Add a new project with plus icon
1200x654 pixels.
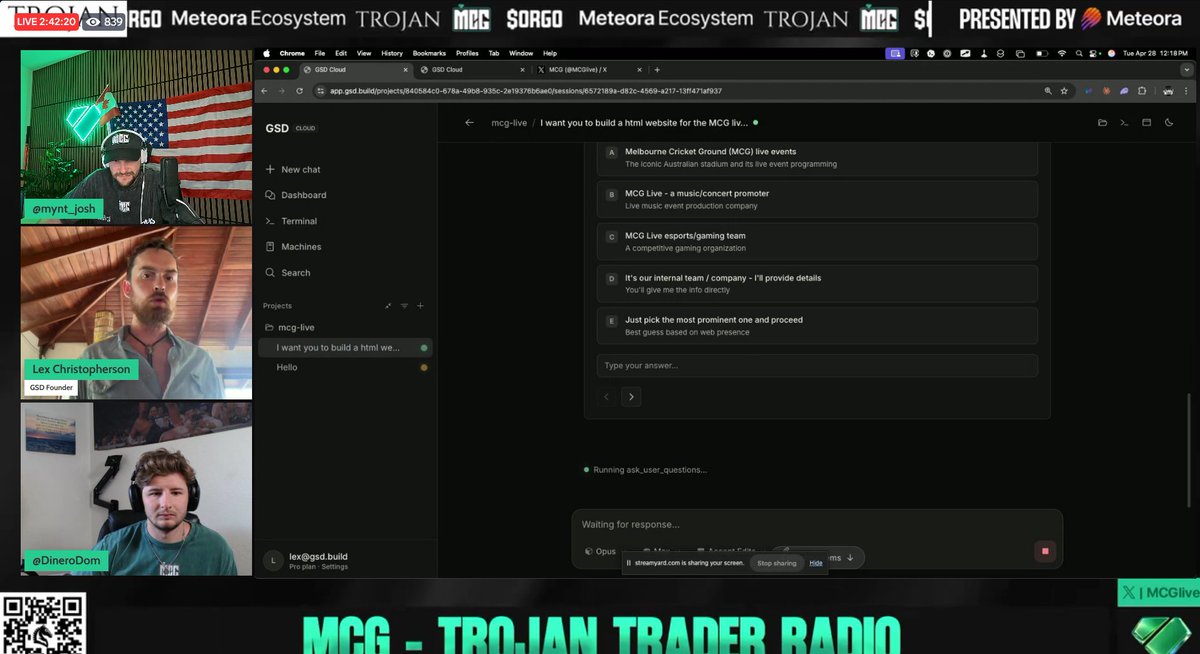(x=420, y=306)
